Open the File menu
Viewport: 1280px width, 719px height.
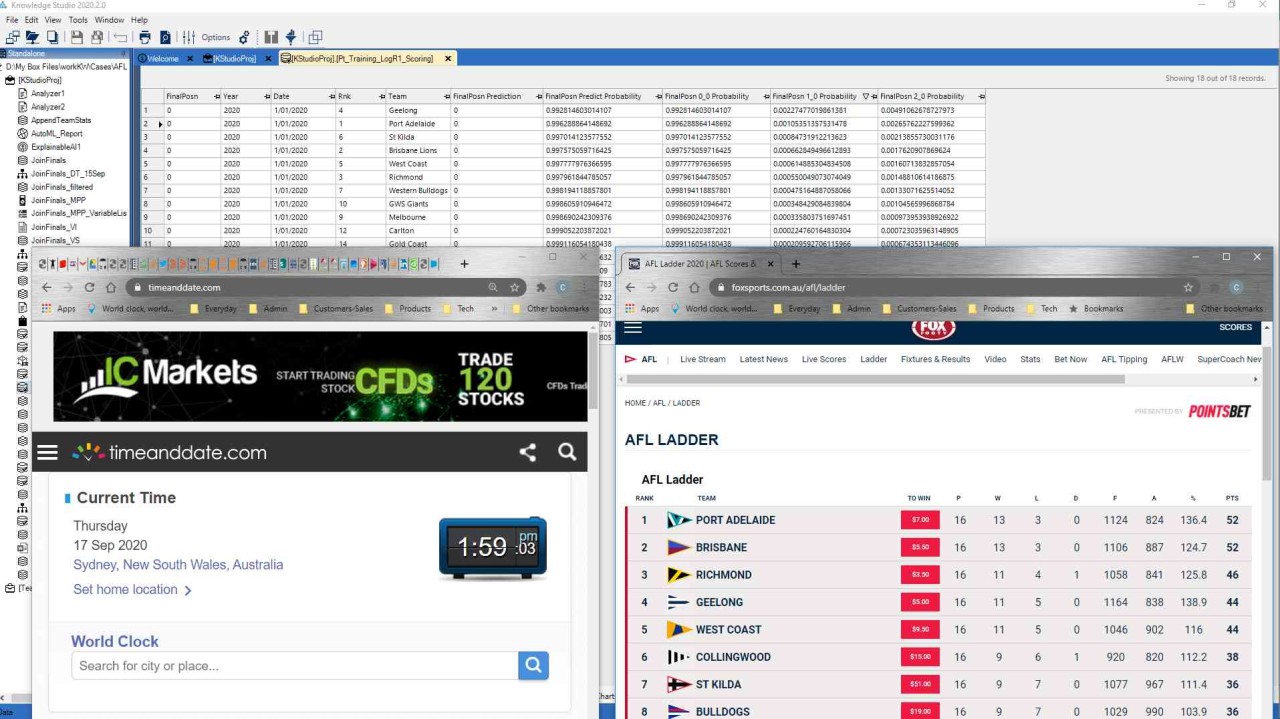tap(12, 20)
